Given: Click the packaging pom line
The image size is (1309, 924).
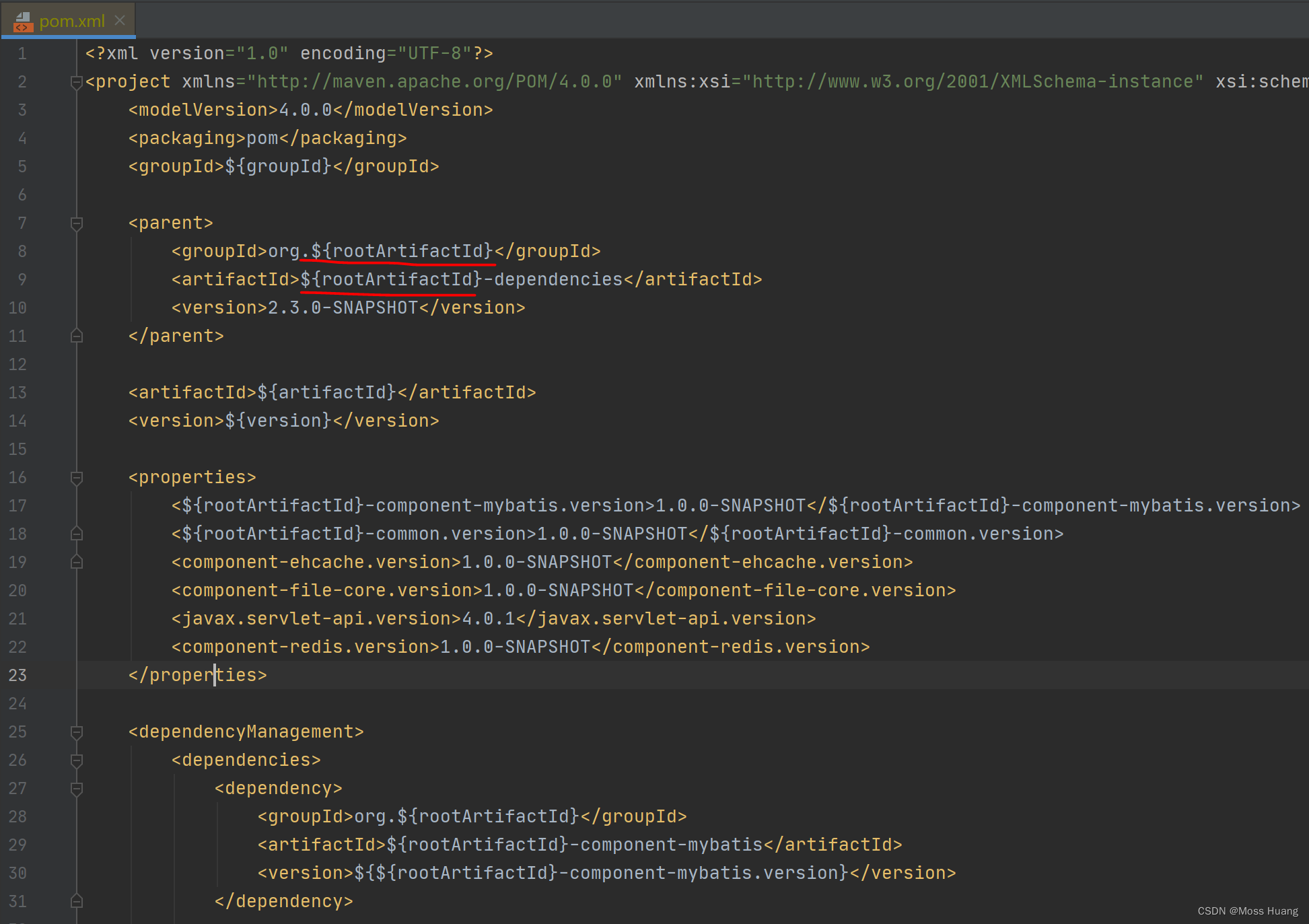Looking at the screenshot, I should [268, 139].
